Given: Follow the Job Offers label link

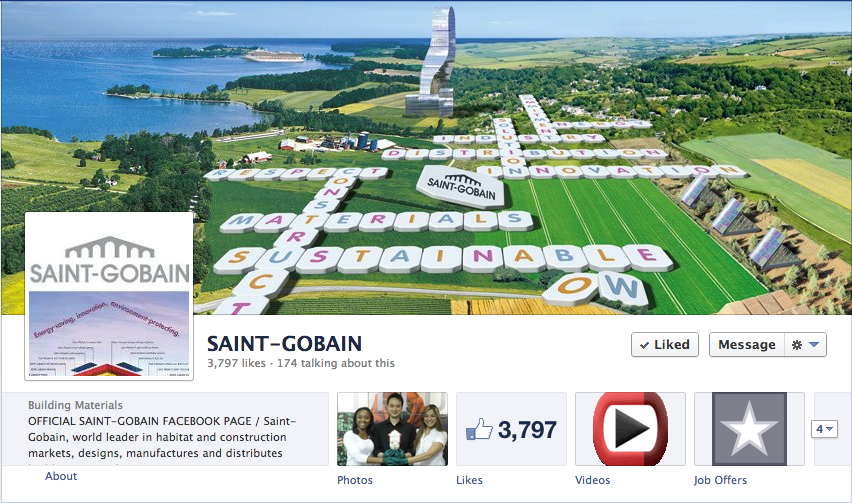Looking at the screenshot, I should (x=721, y=480).
